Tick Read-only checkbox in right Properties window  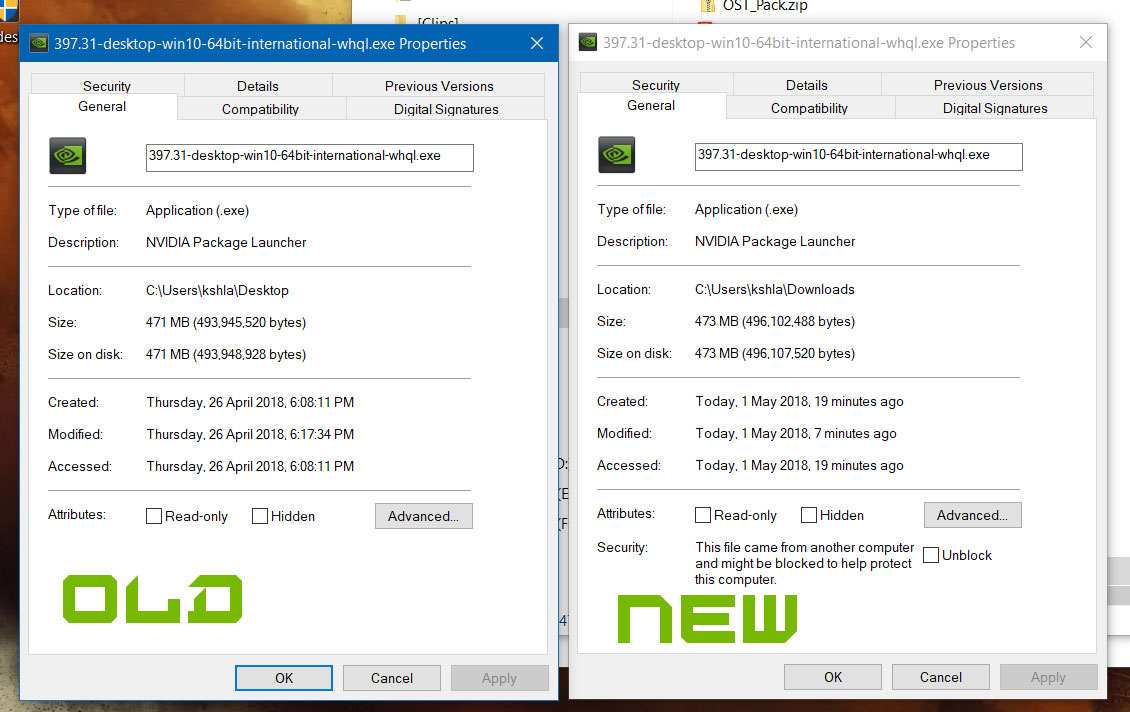pyautogui.click(x=703, y=515)
